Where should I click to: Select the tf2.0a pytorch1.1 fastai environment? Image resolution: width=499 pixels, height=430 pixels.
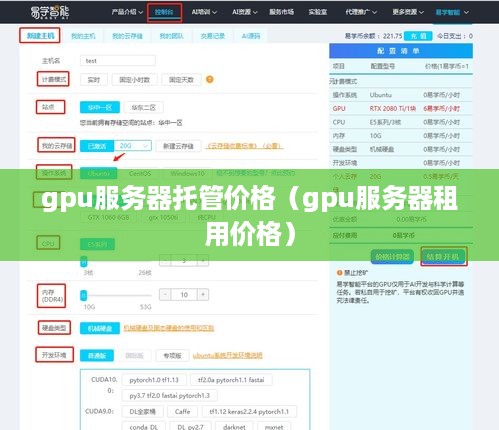point(231,380)
